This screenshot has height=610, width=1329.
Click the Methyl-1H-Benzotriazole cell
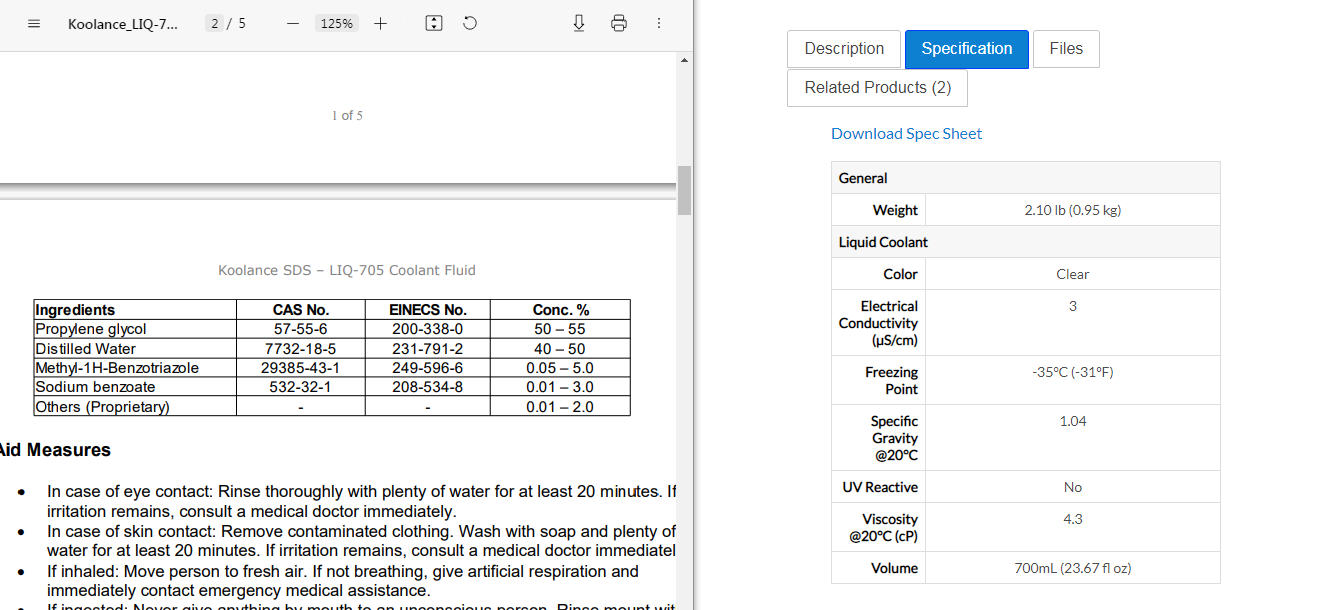pyautogui.click(x=135, y=368)
